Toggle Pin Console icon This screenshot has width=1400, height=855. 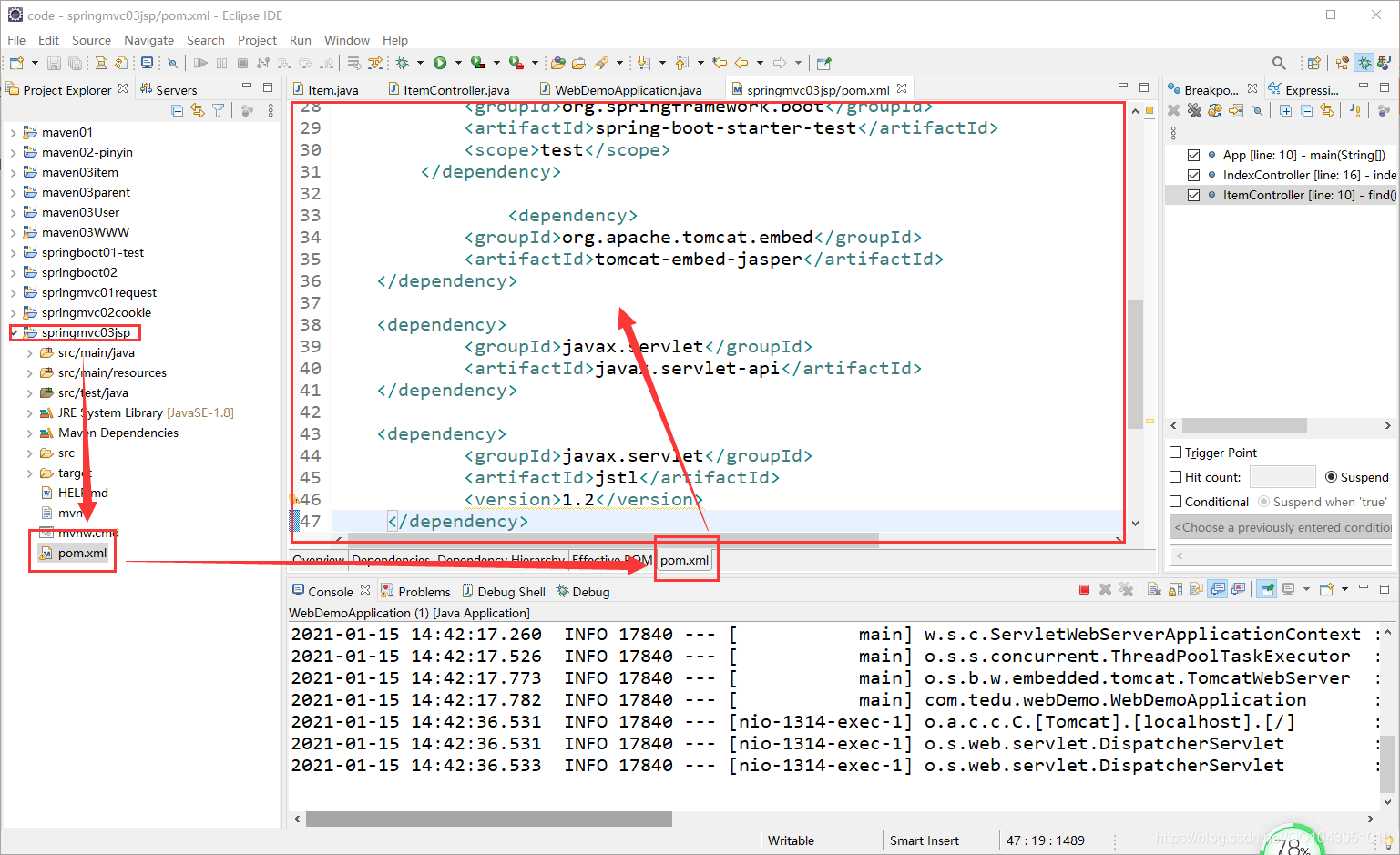pos(1267,589)
